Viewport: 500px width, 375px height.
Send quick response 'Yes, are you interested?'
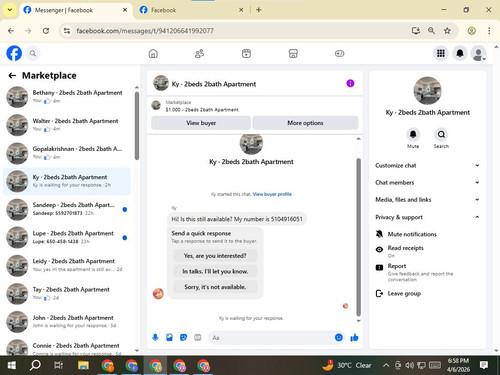click(215, 256)
